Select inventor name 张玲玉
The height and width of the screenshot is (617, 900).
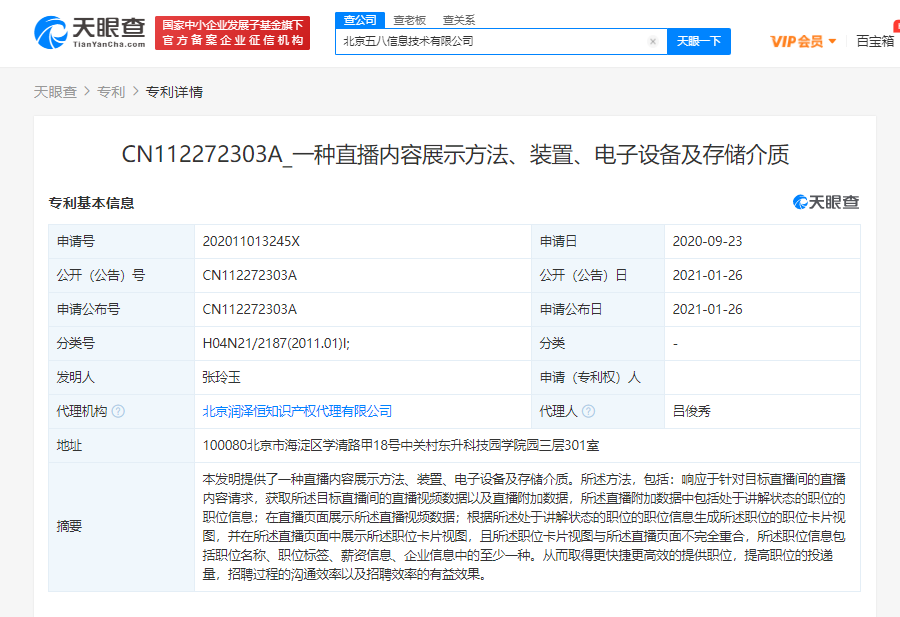tap(222, 377)
